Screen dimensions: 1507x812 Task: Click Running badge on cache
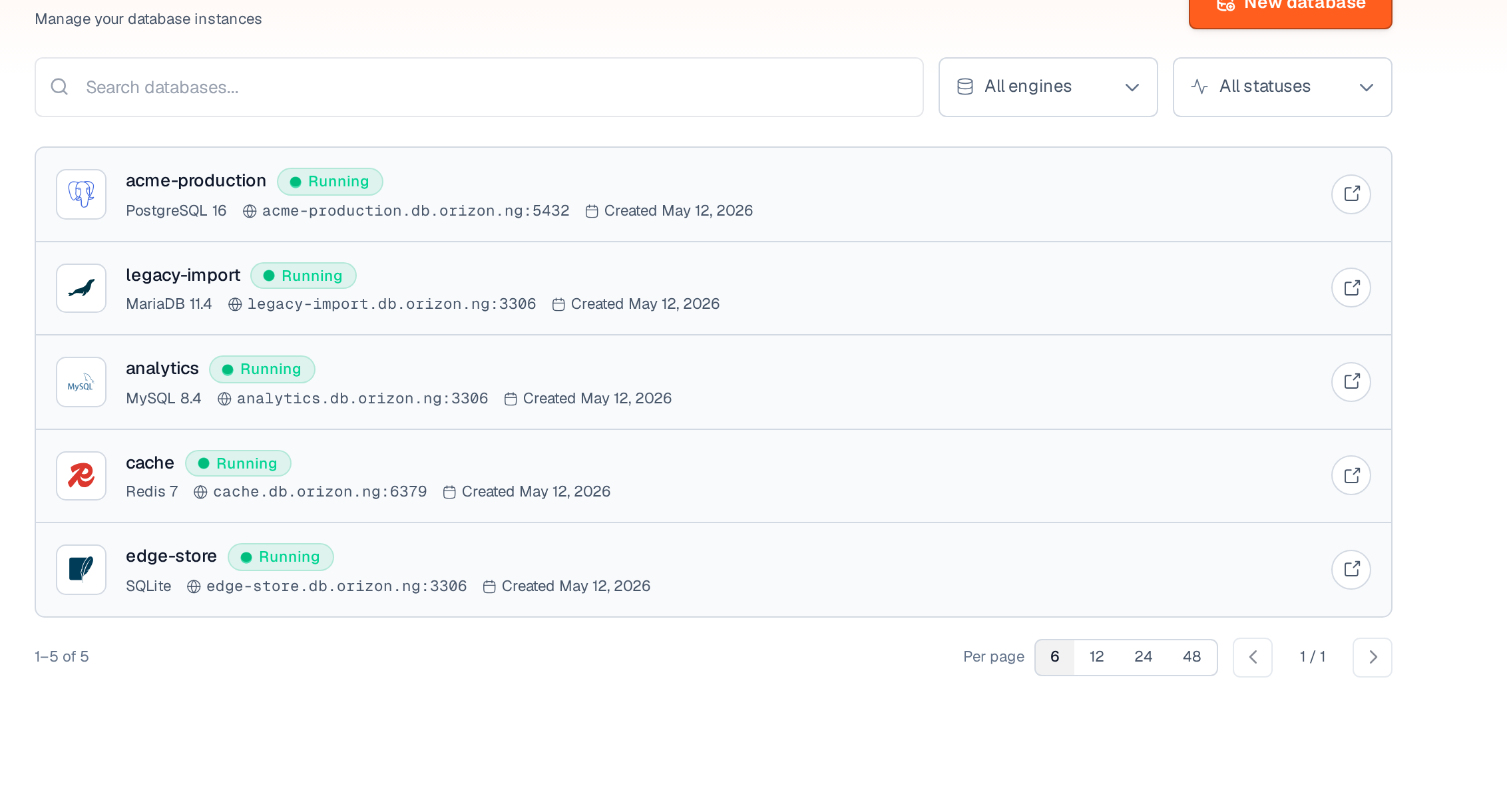tap(238, 463)
